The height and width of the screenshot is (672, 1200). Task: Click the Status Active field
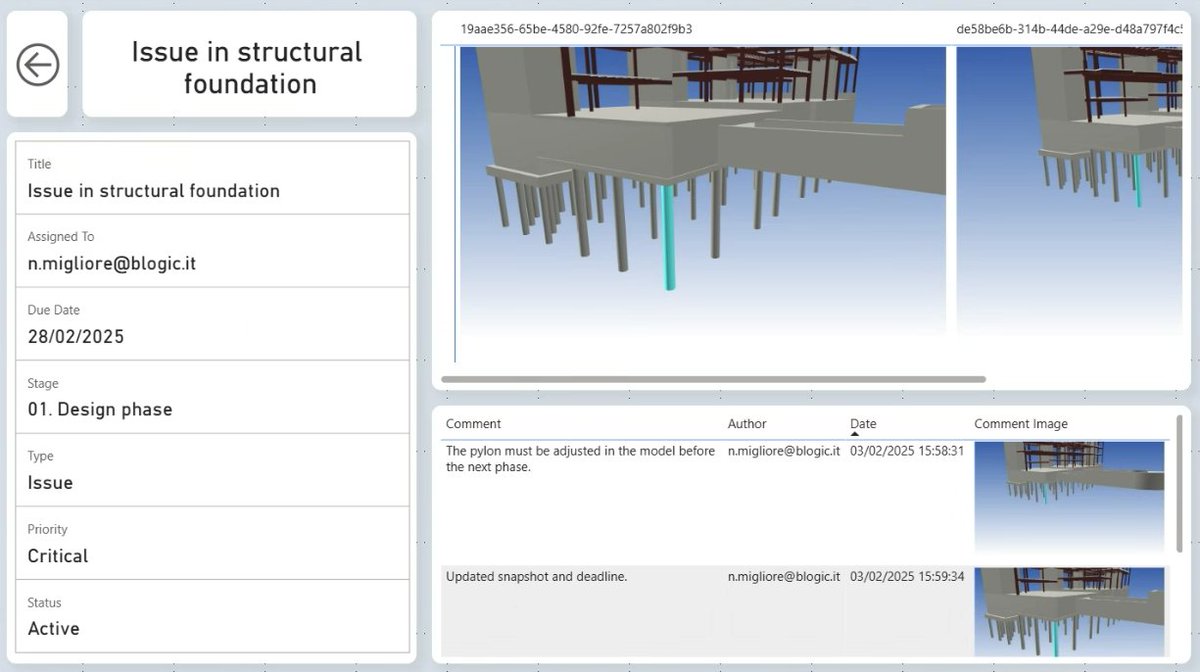tap(213, 616)
